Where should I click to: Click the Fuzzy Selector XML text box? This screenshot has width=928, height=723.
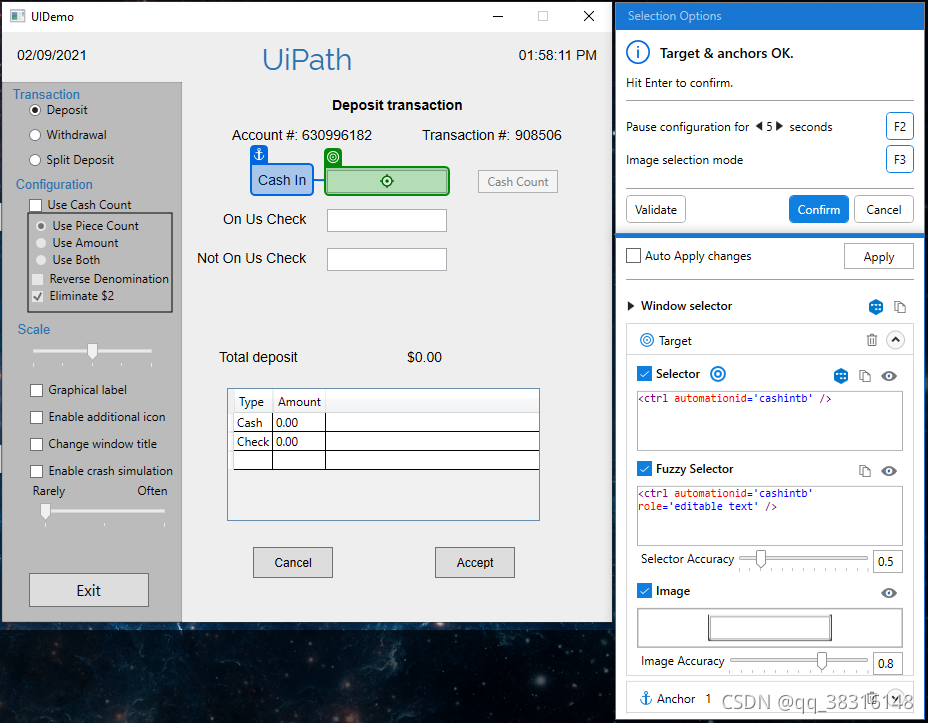[769, 516]
